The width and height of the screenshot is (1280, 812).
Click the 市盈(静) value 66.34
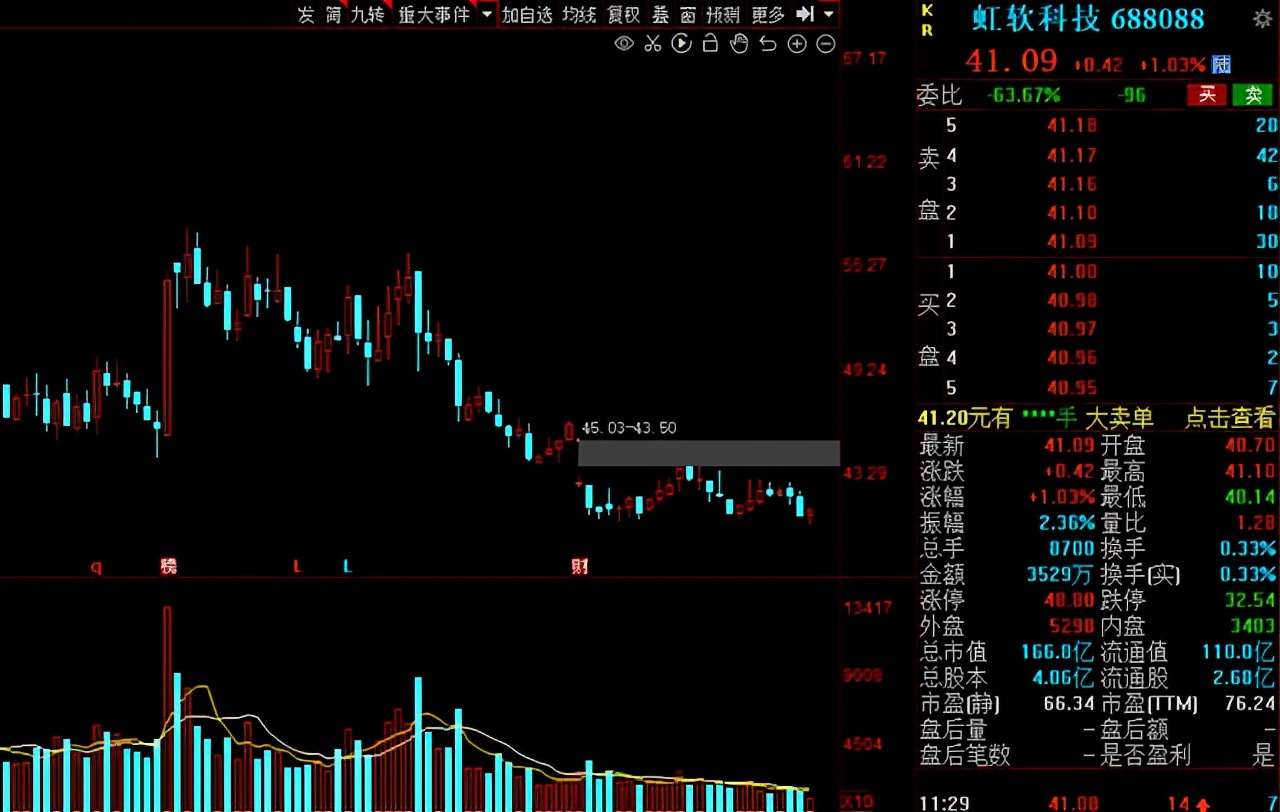[1070, 704]
